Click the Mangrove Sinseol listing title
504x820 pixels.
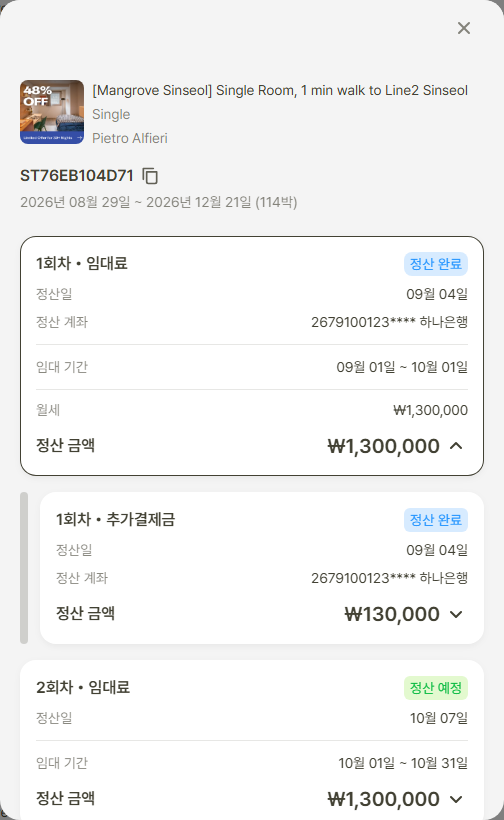tap(280, 90)
